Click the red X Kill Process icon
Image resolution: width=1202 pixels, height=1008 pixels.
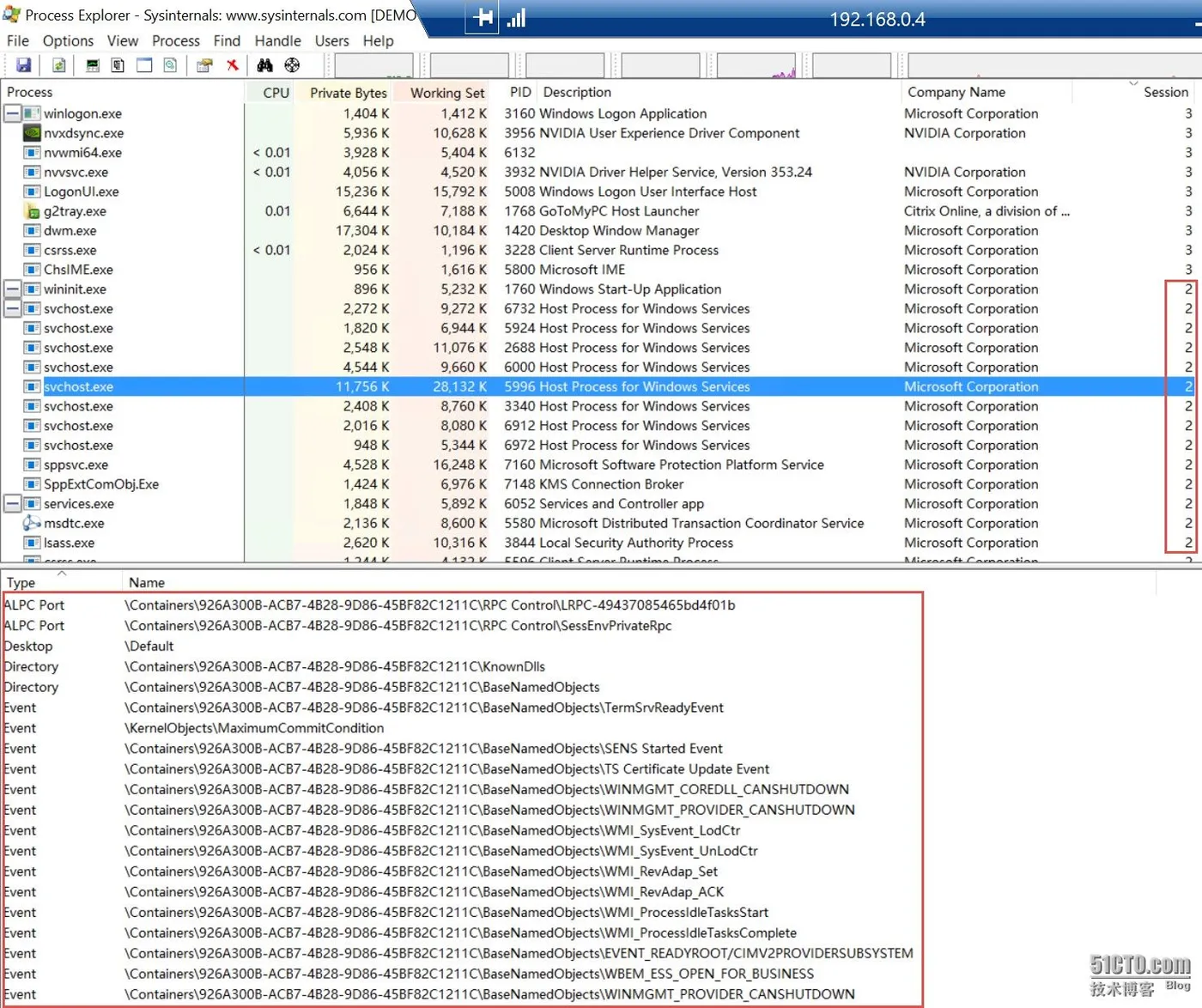(232, 65)
